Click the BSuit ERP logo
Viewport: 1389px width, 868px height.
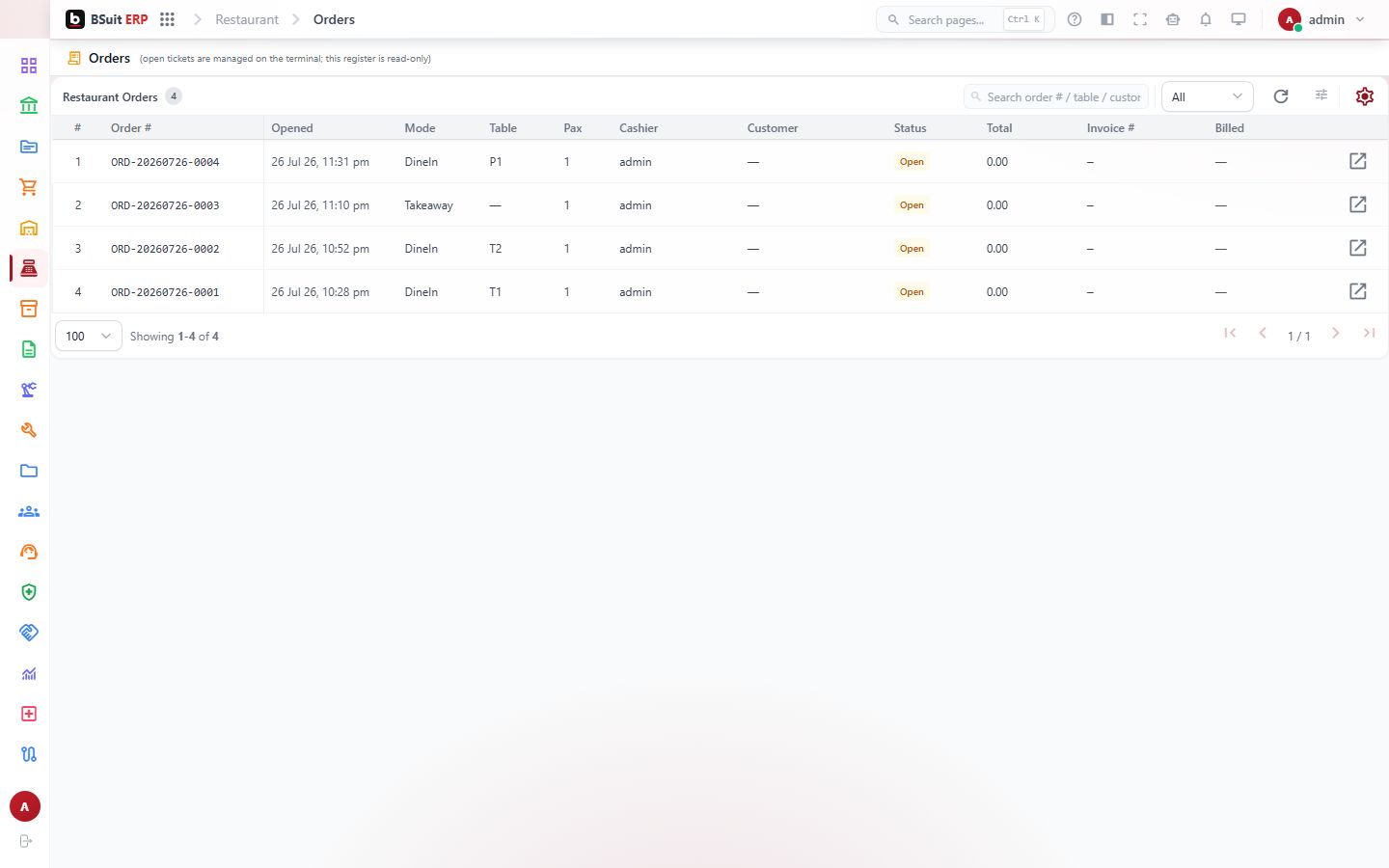[x=107, y=19]
